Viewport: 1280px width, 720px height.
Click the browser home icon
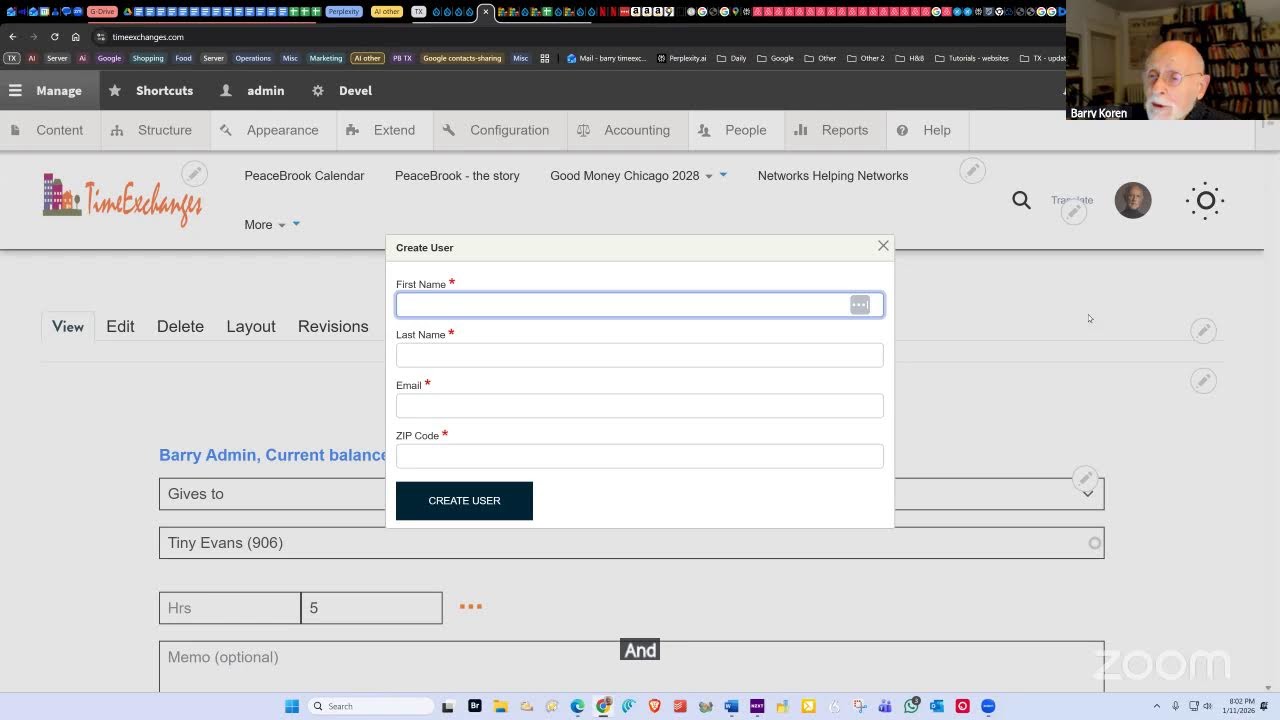pyautogui.click(x=75, y=37)
